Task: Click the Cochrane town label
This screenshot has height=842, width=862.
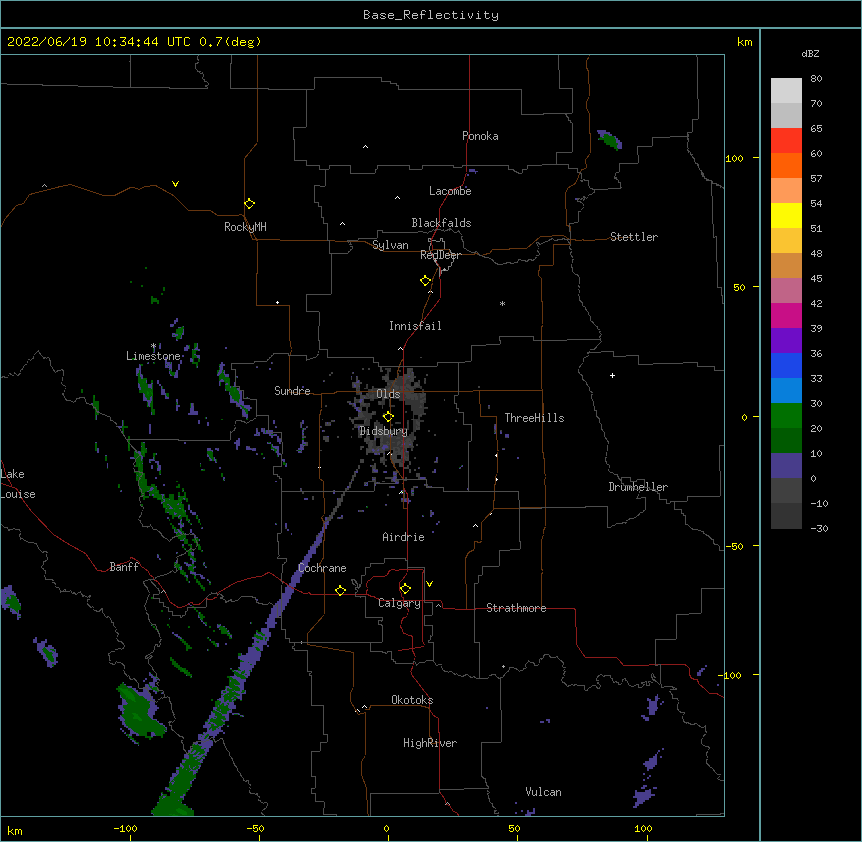Action: point(322,568)
